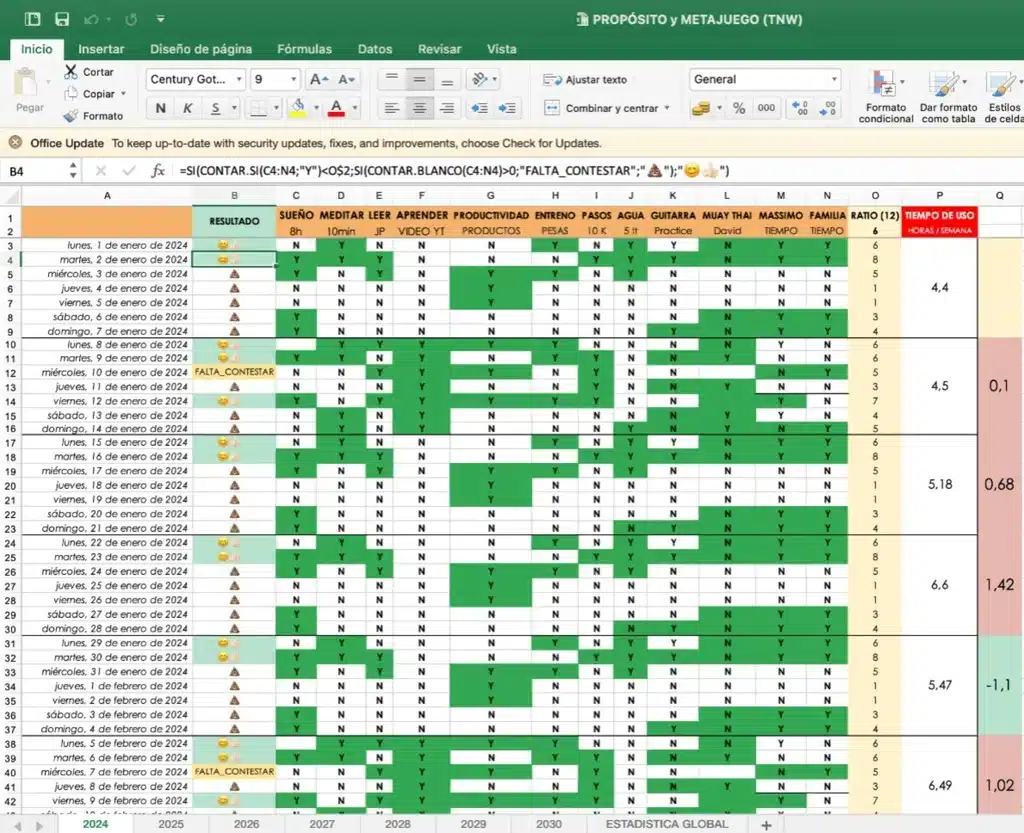Click the Save disk icon
The width and height of the screenshot is (1024, 833).
(62, 19)
